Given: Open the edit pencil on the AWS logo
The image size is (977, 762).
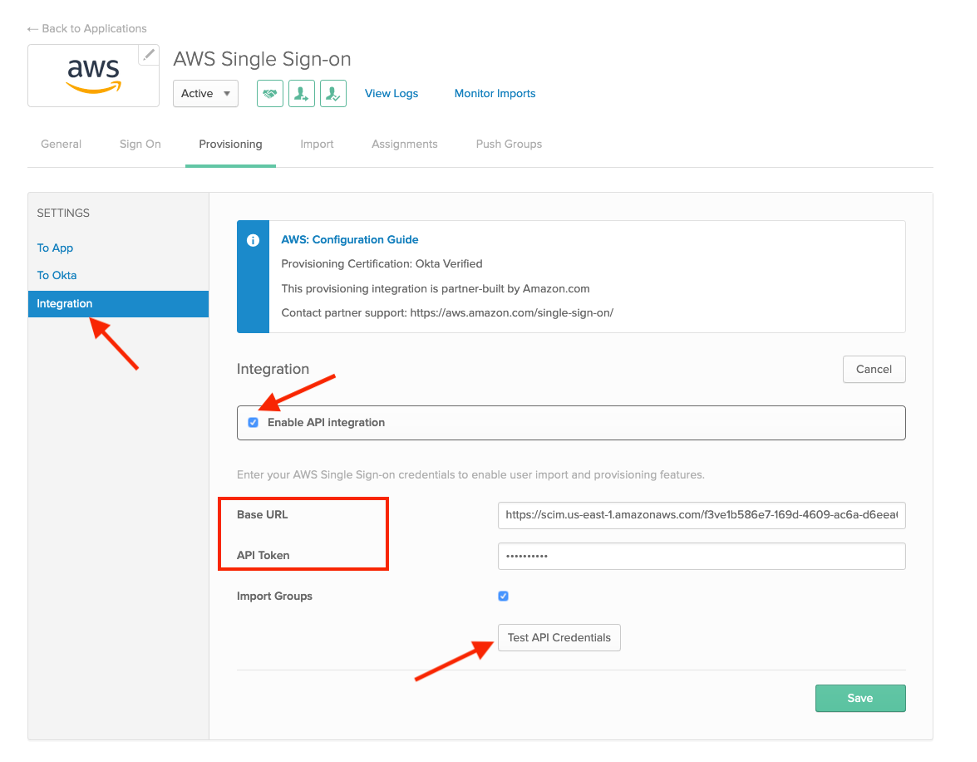Looking at the screenshot, I should tap(152, 55).
